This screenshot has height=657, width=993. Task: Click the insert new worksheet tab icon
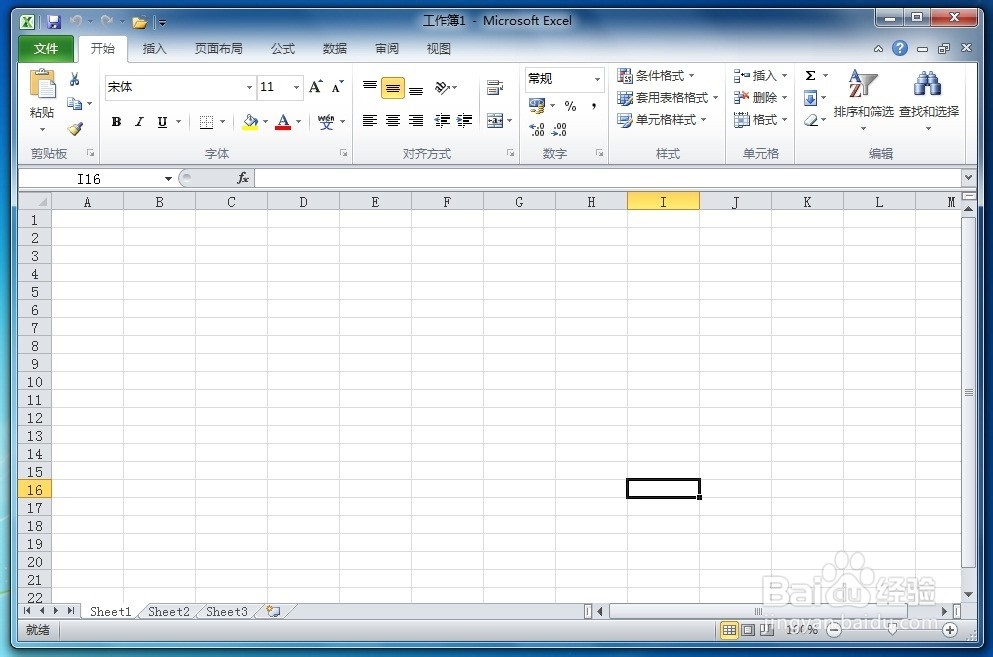tap(273, 611)
